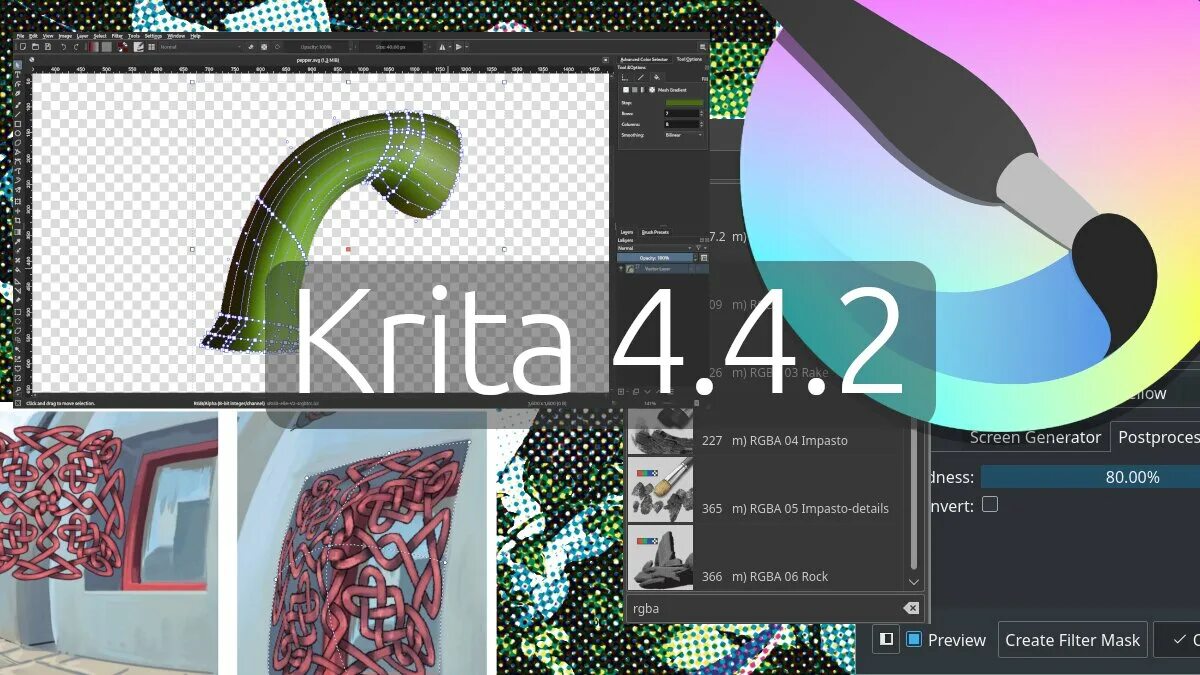
Task: Open the Help menu
Action: coord(195,36)
